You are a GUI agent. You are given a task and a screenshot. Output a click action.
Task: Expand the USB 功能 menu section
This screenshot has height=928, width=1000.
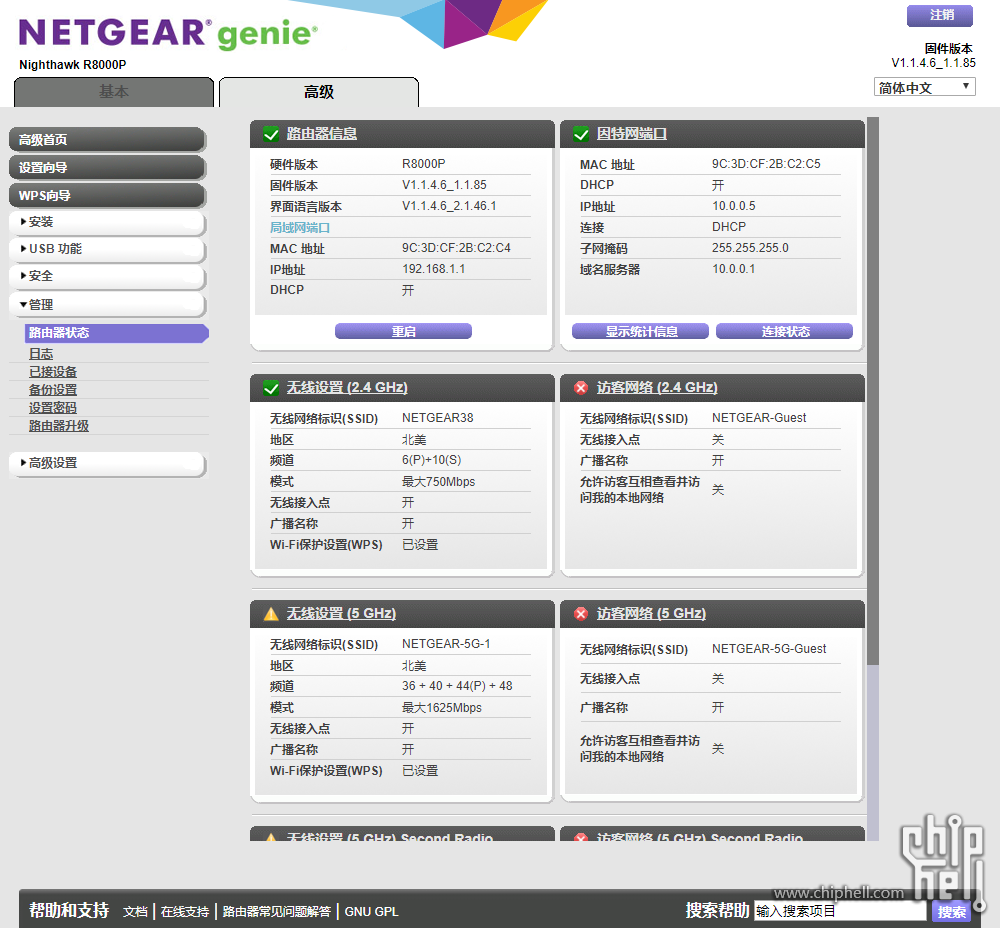click(x=107, y=249)
